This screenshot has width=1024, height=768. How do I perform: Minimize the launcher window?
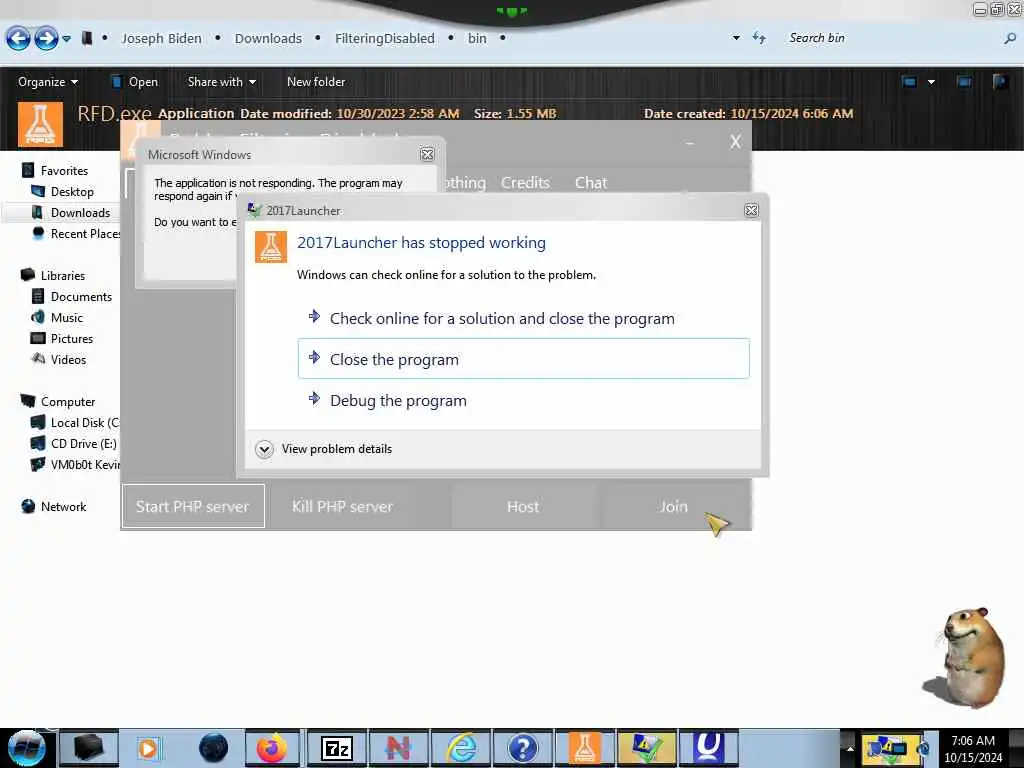coord(690,142)
